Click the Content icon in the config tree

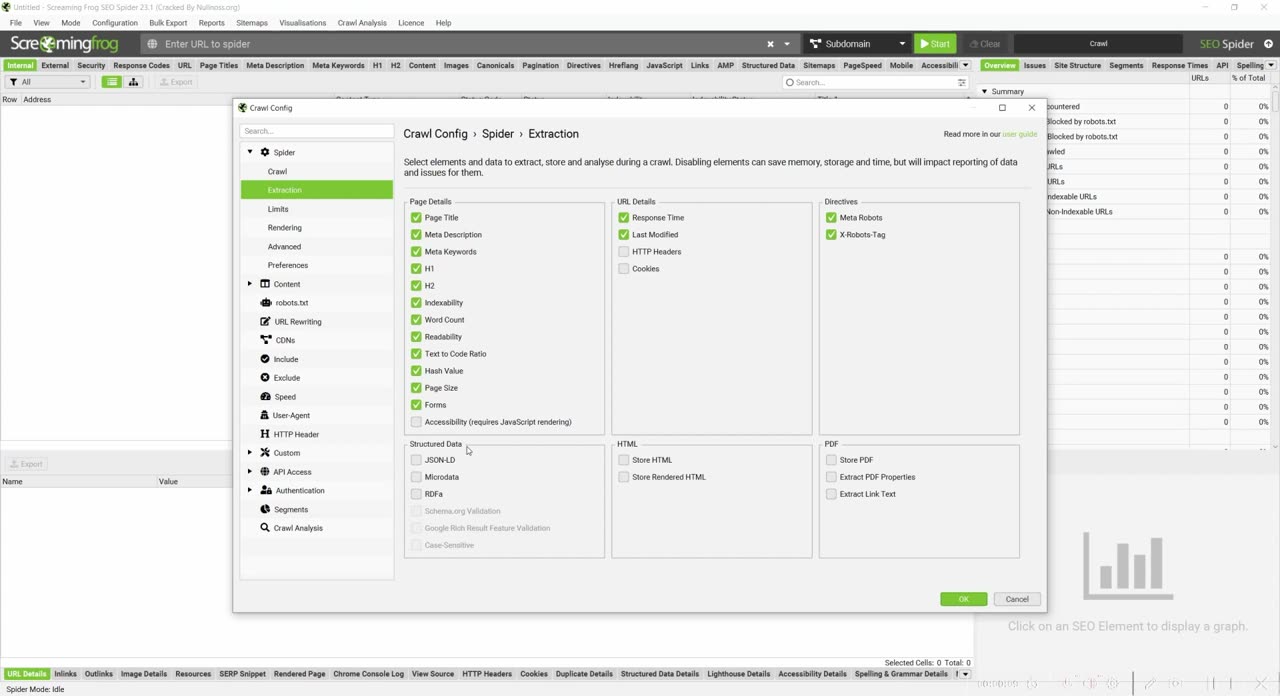[265, 284]
